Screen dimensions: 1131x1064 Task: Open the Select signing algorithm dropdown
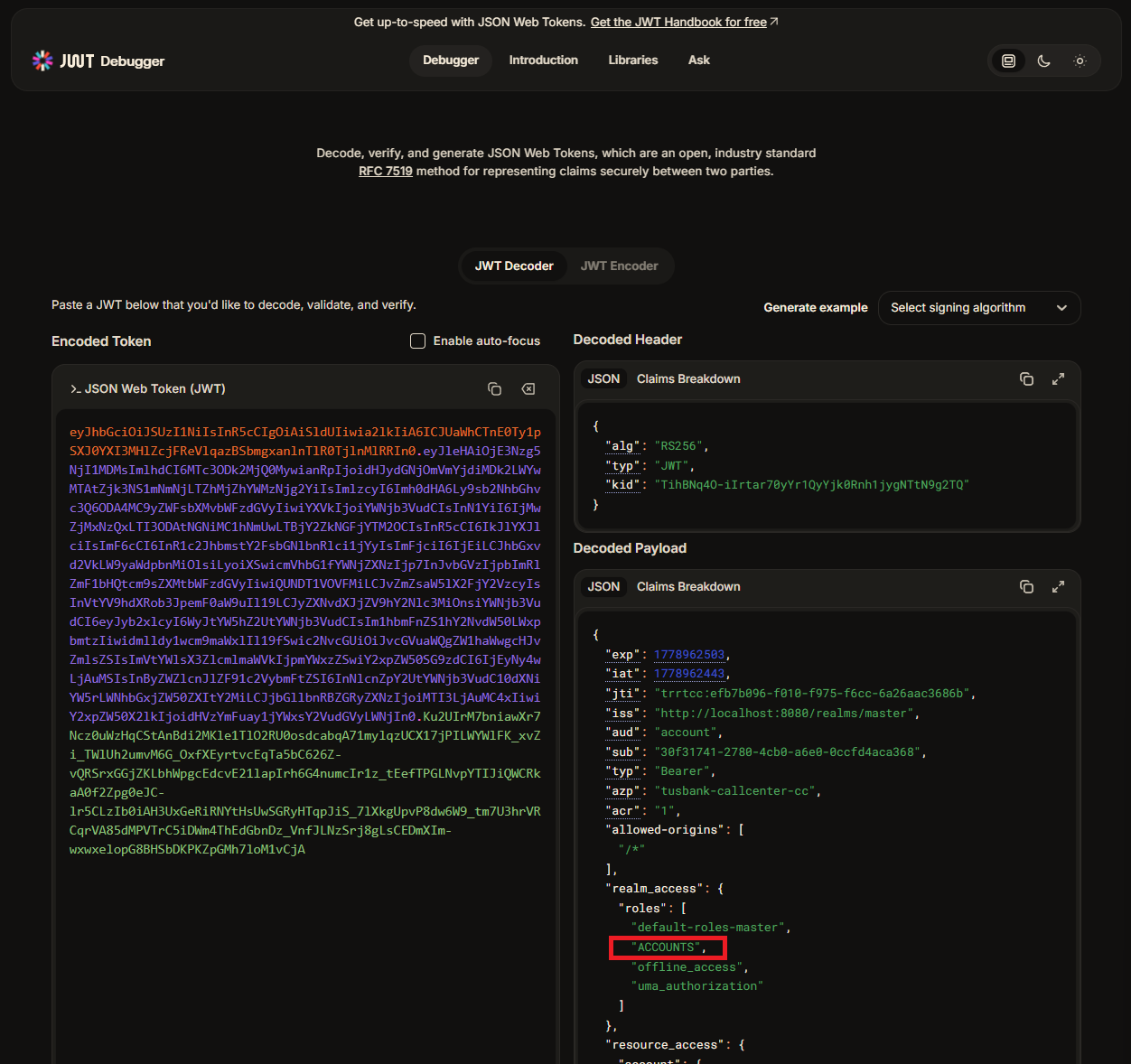[979, 307]
